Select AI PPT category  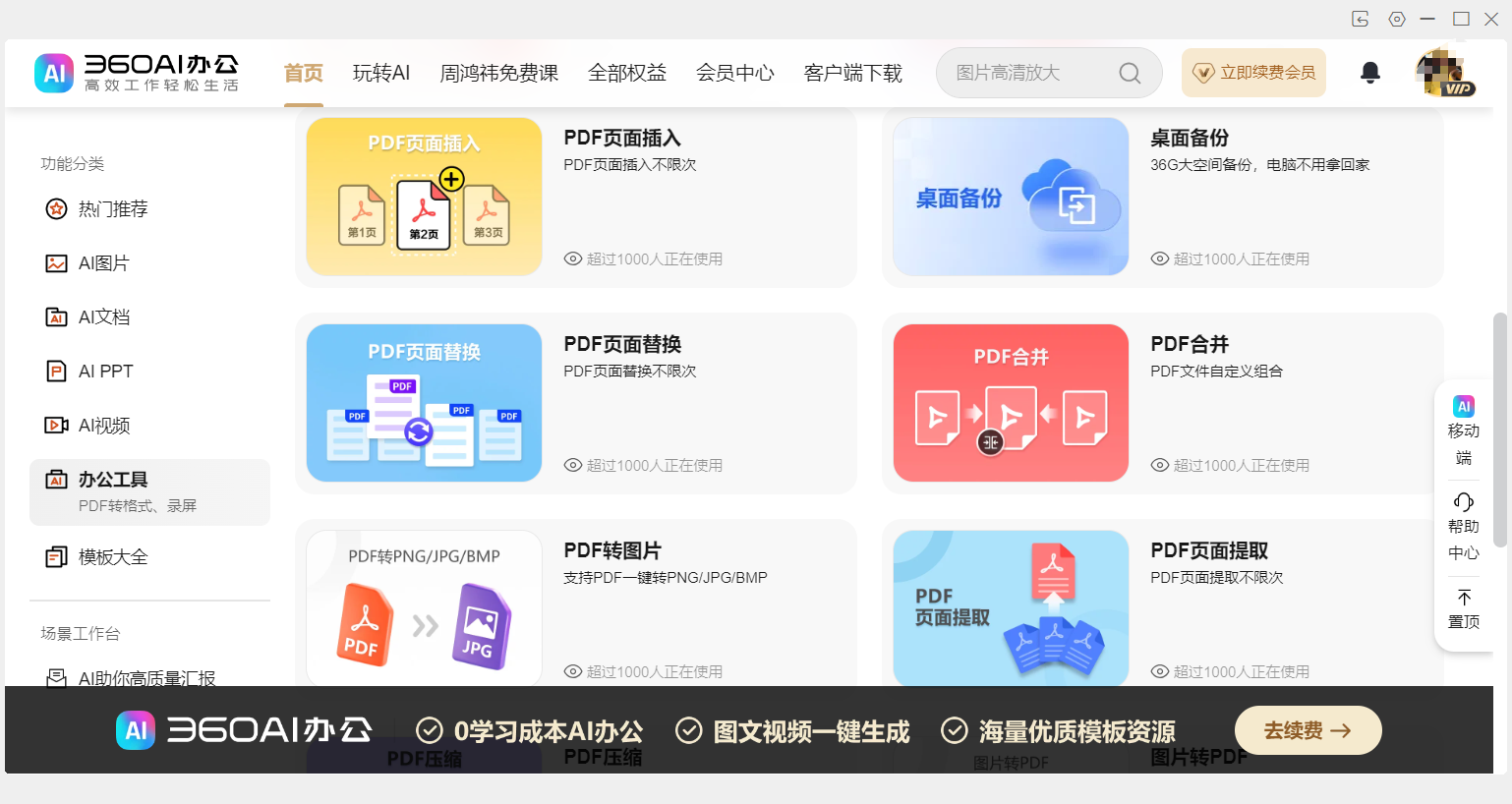[x=149, y=371]
